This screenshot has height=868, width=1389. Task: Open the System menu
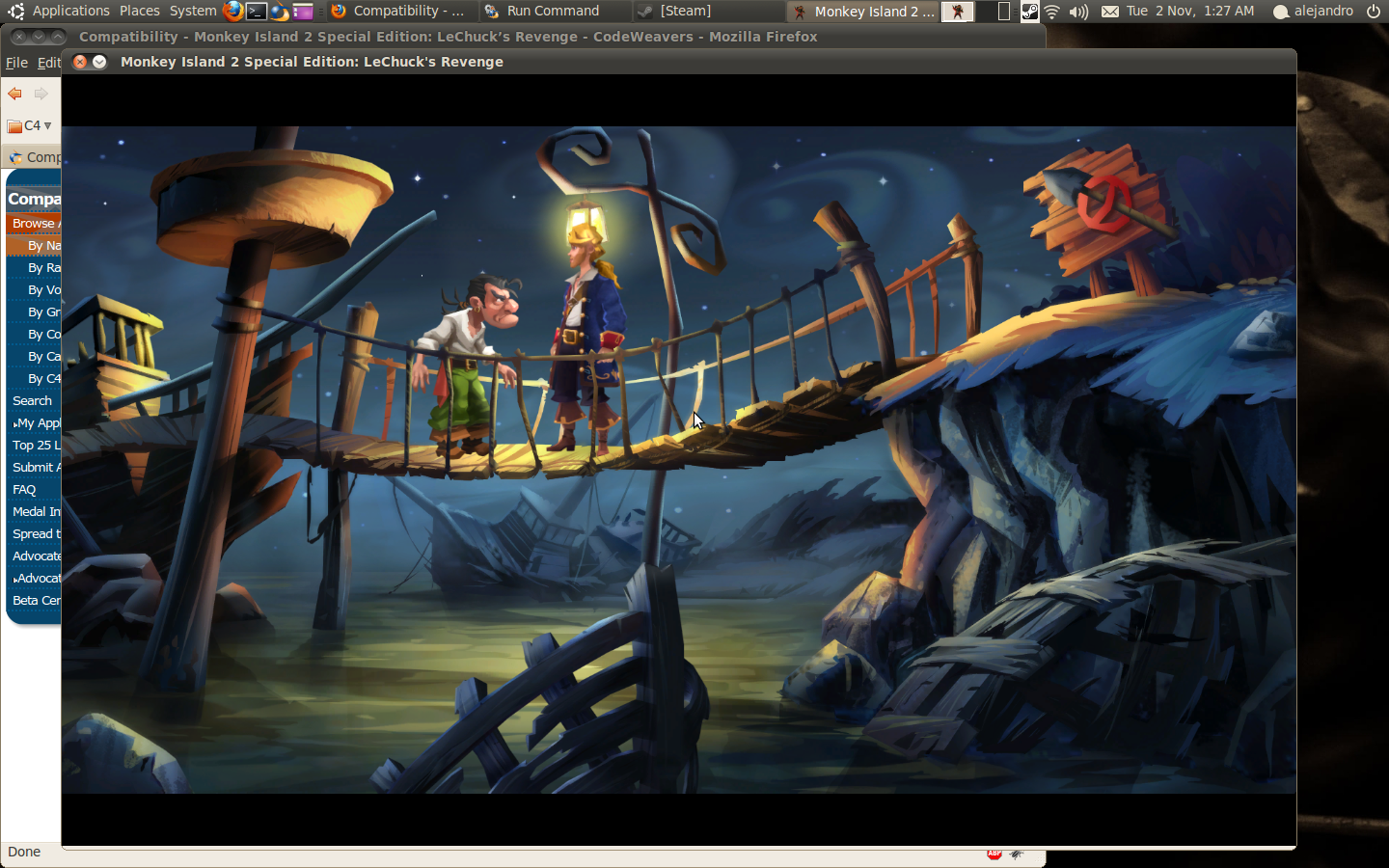(193, 11)
